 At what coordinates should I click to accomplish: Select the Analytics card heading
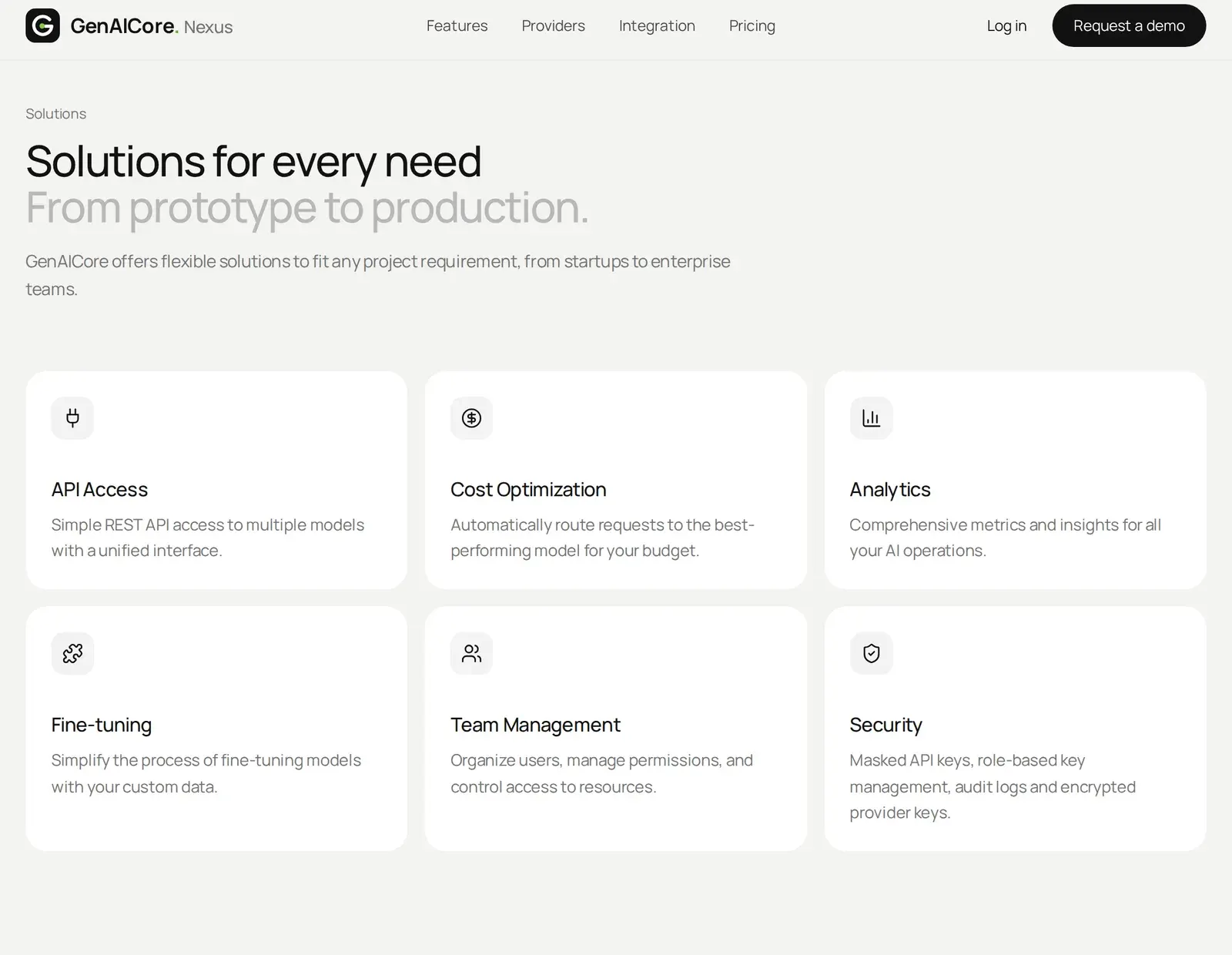pyautogui.click(x=889, y=489)
